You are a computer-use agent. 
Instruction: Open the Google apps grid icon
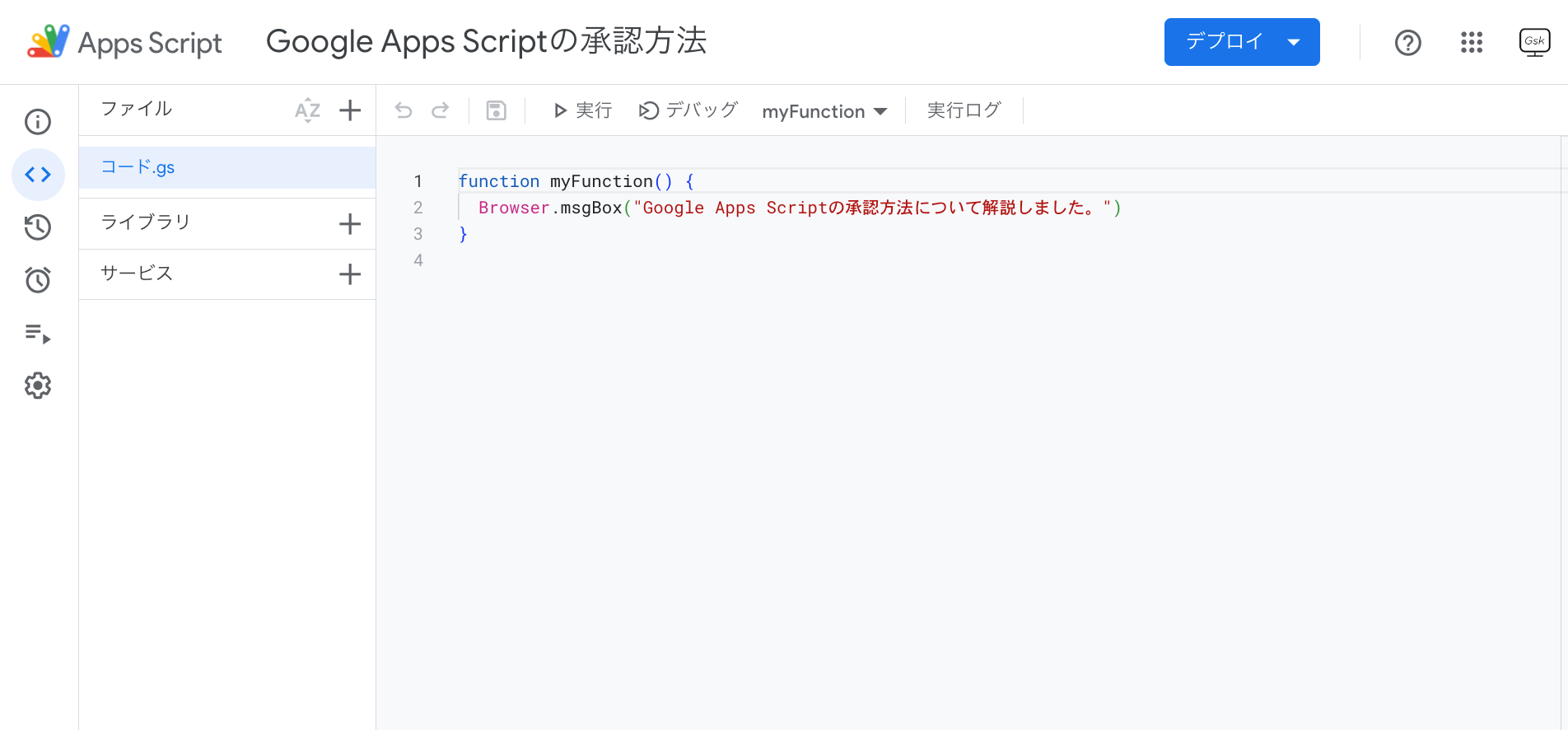pos(1472,42)
